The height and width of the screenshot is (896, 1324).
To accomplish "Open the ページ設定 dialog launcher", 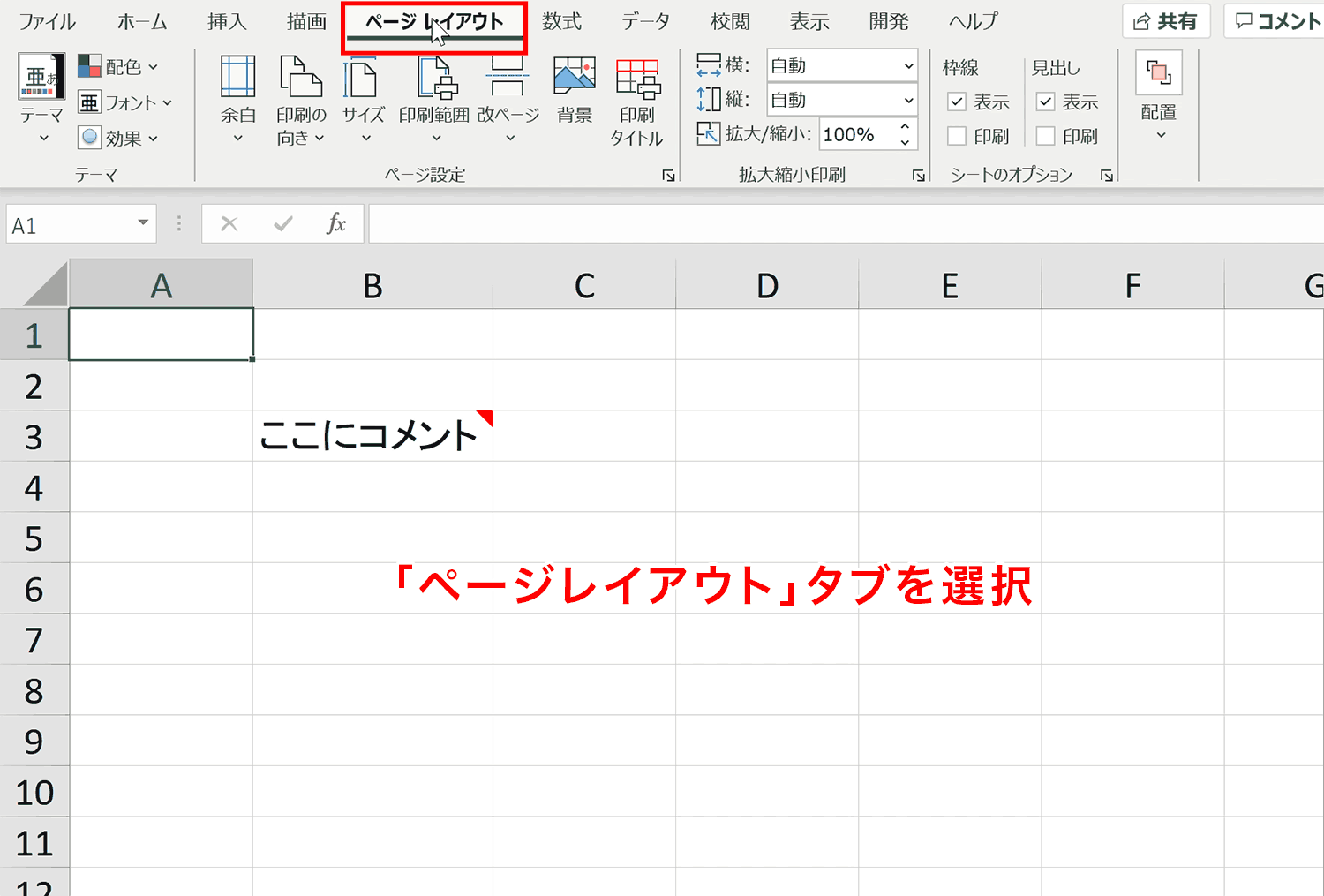I will pos(668,176).
